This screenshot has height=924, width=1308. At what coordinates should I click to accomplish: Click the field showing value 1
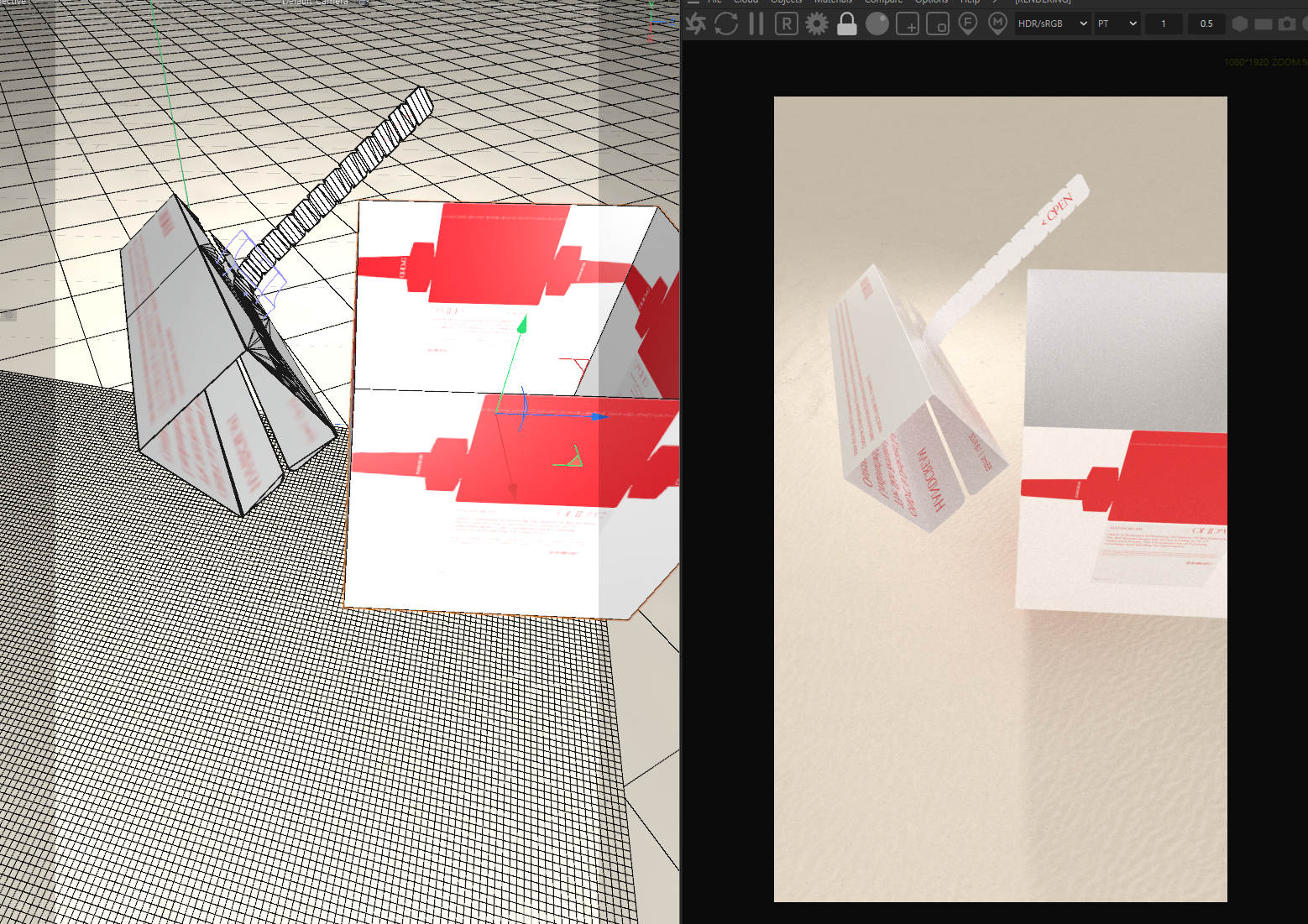(x=1164, y=23)
